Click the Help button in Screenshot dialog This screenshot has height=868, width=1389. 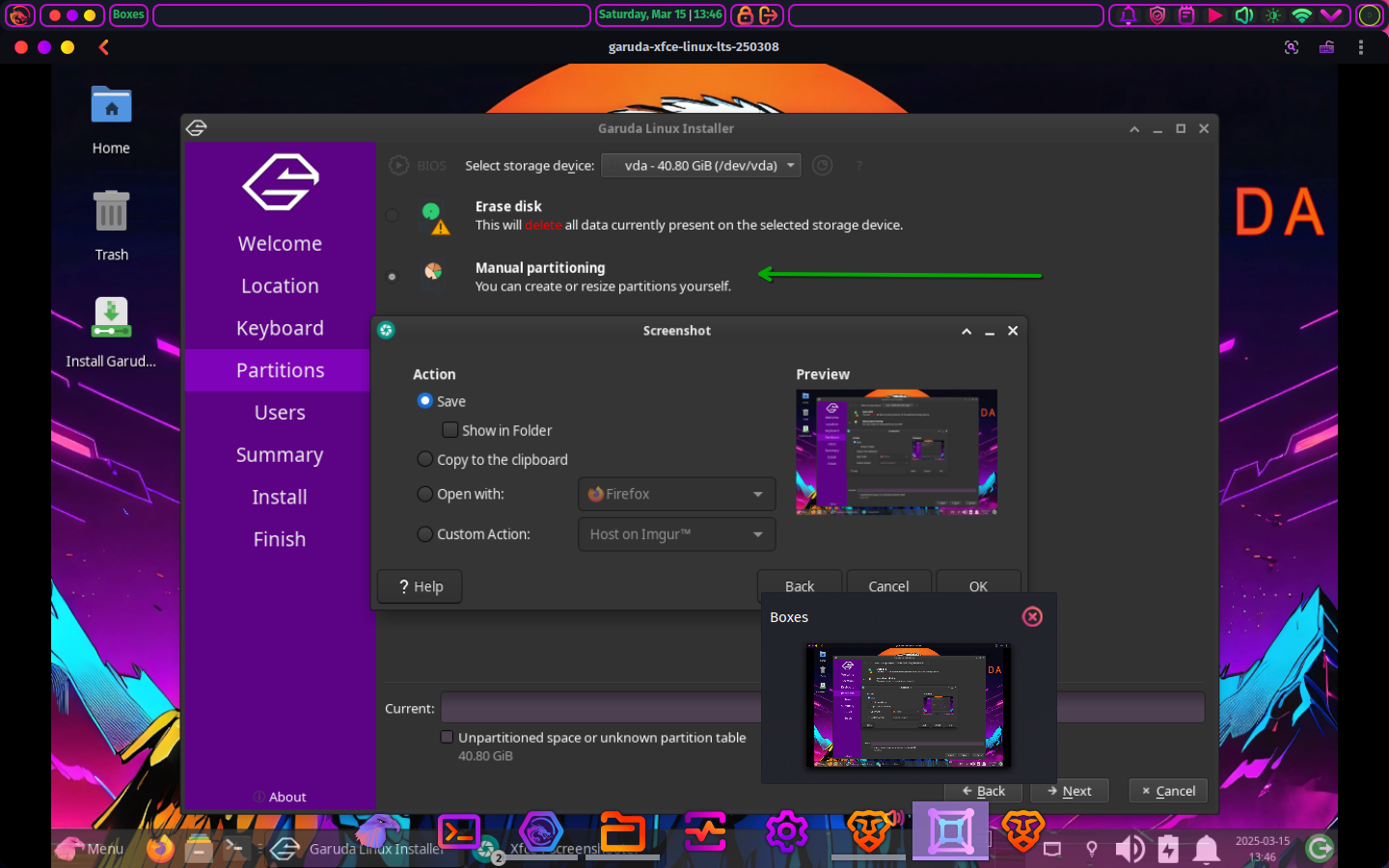(x=420, y=586)
